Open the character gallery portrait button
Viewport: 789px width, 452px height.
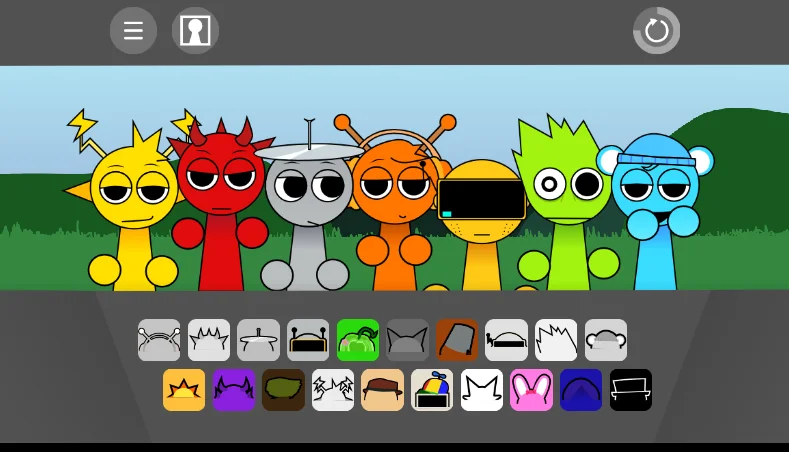(195, 31)
